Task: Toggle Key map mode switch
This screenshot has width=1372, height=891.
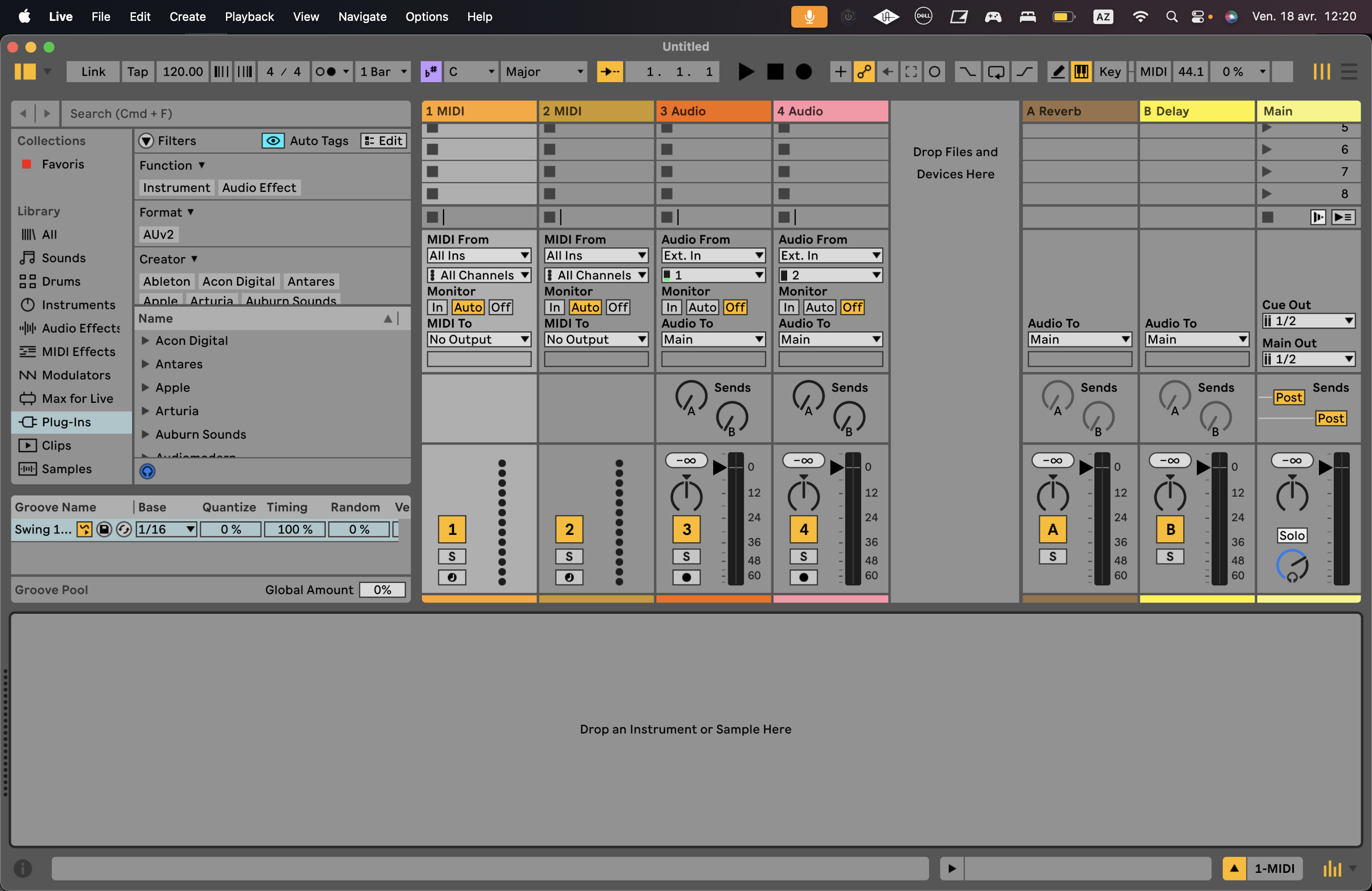Action: [1109, 72]
